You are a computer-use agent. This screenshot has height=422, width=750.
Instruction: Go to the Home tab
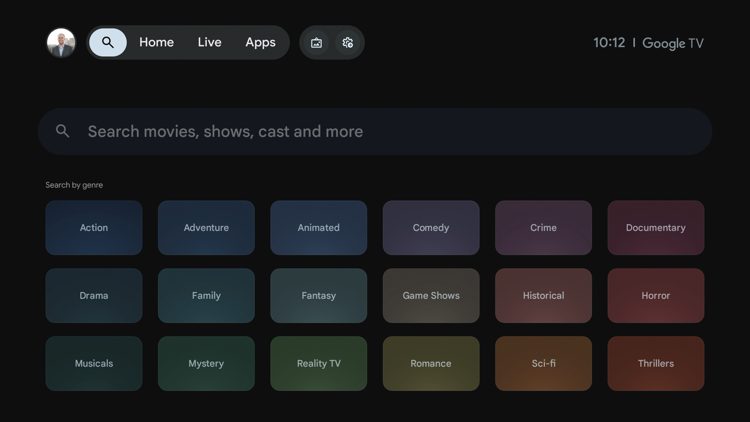coord(156,42)
